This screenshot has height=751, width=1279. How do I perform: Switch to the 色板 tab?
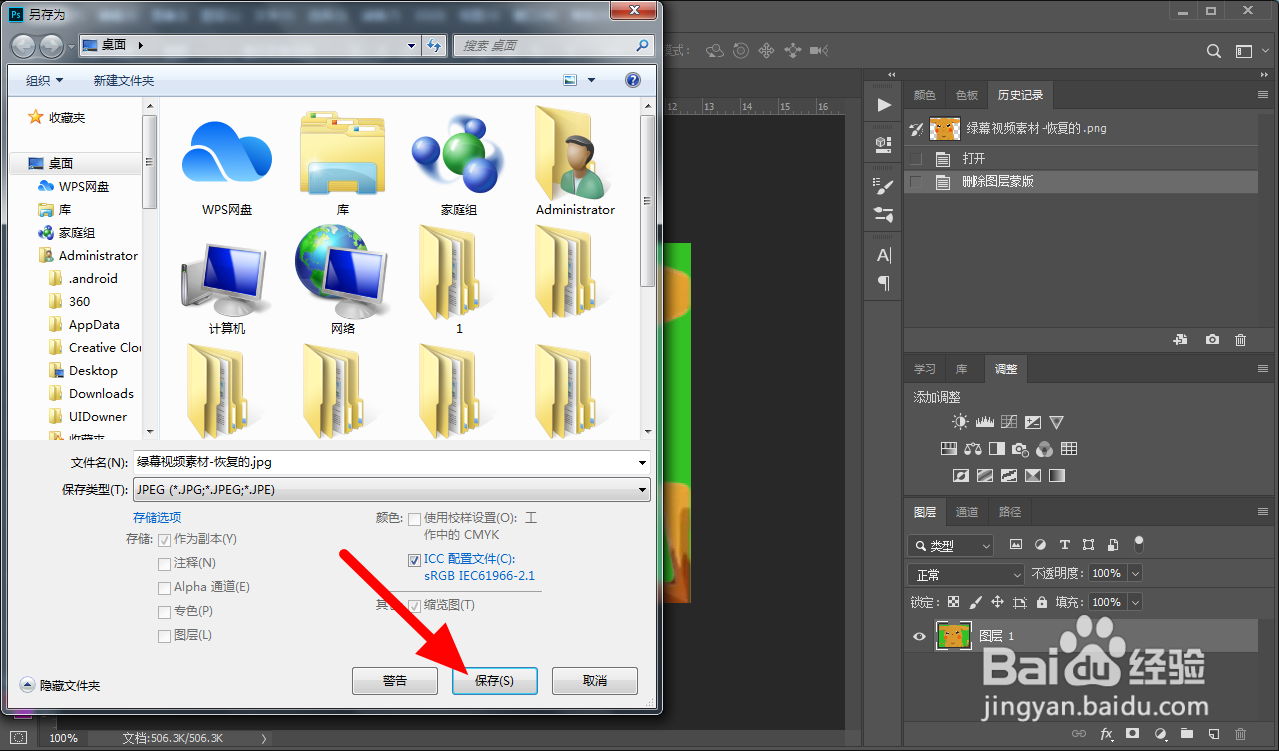point(966,95)
